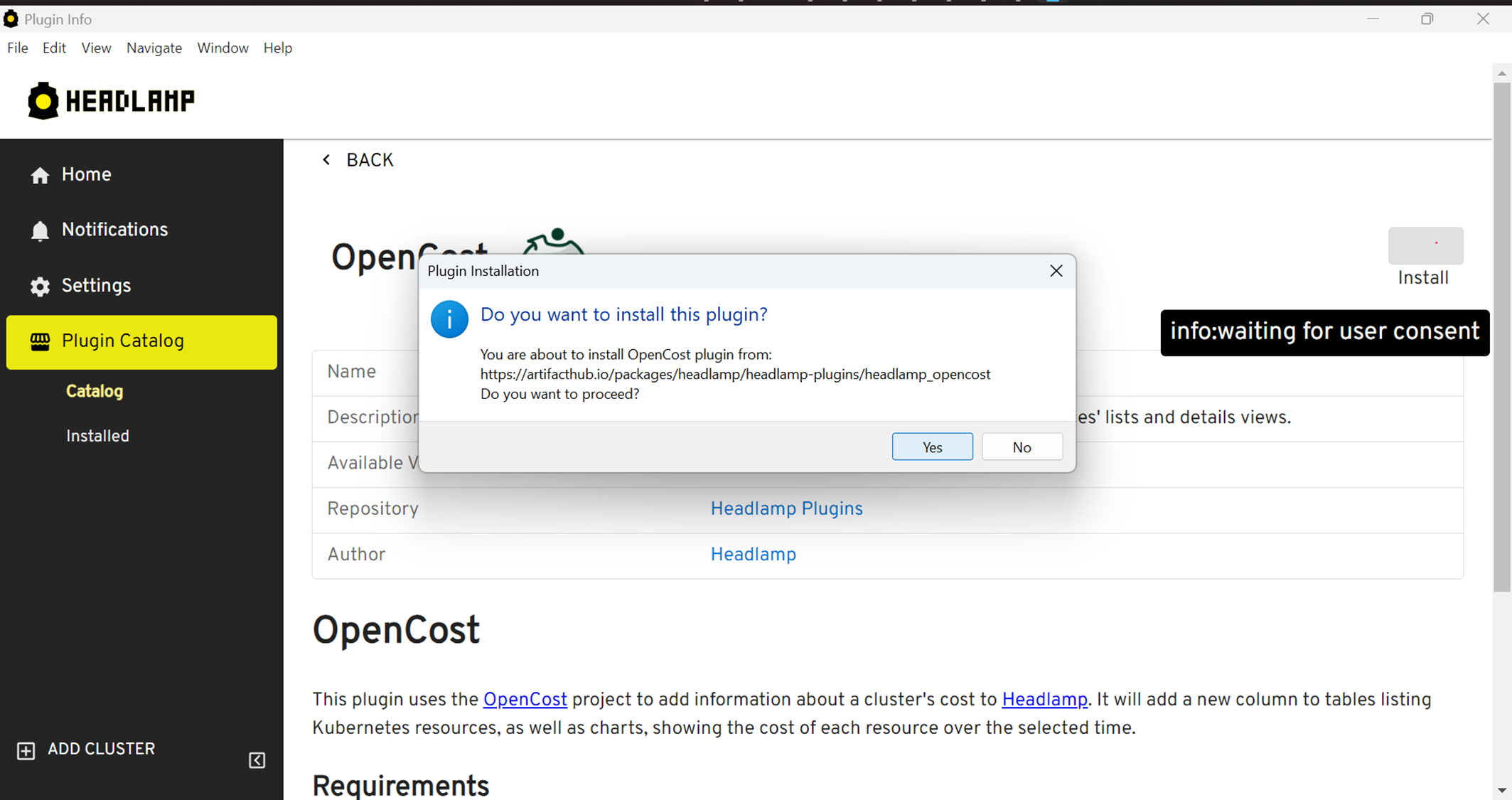The height and width of the screenshot is (800, 1512).
Task: Open the OpenCost project link
Action: tap(525, 700)
